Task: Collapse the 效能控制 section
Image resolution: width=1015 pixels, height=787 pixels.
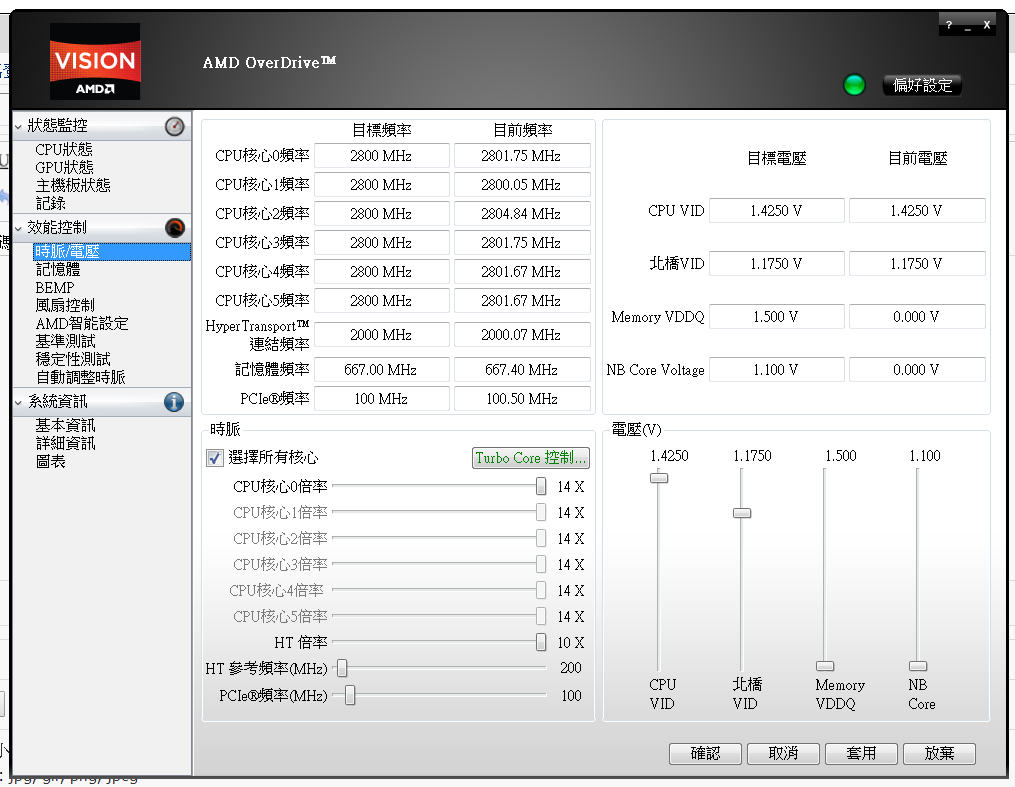Action: 18,228
